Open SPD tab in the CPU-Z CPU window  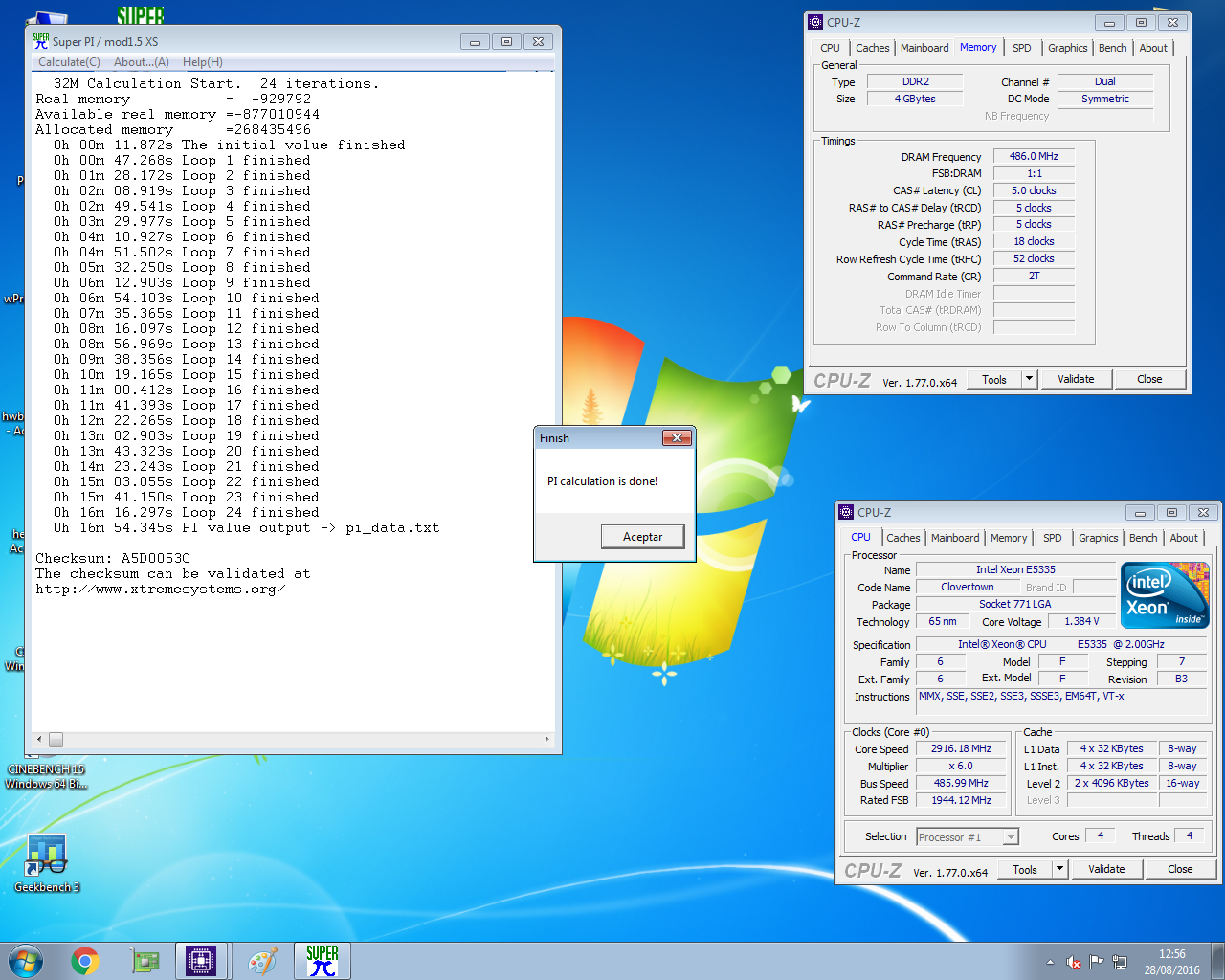1053,538
